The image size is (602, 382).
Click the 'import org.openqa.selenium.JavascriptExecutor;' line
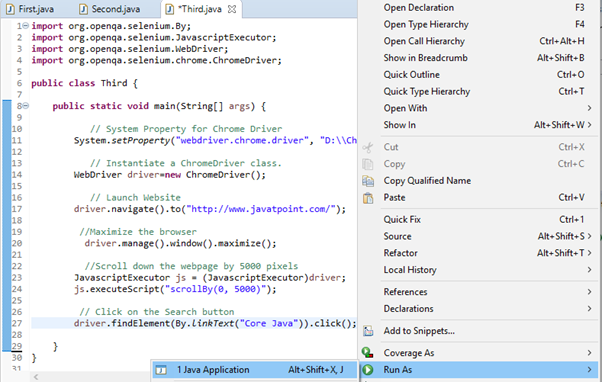point(154,38)
